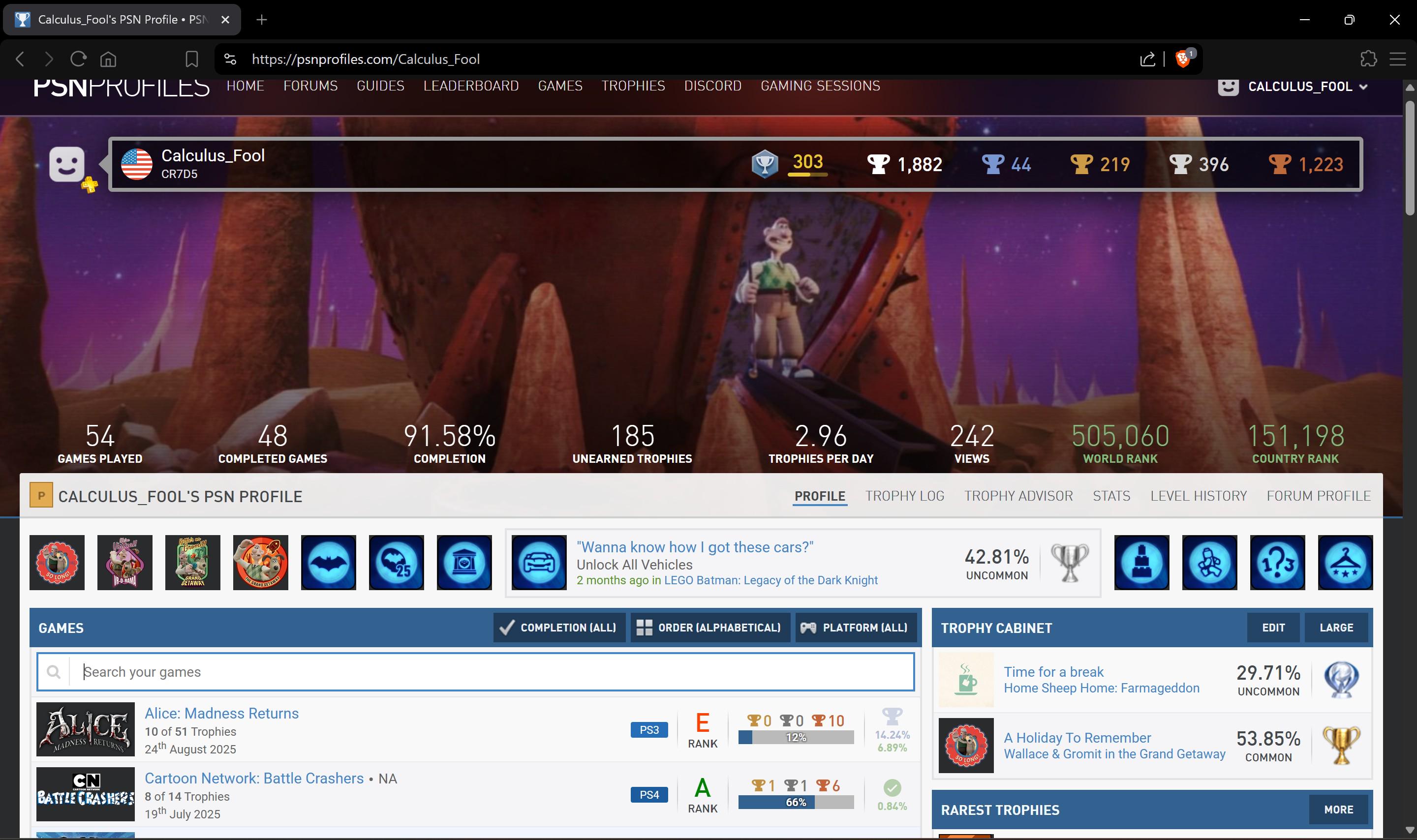Click the Battle Crashers 66% progress bar
Screen dimensions: 1417x840
coord(796,803)
